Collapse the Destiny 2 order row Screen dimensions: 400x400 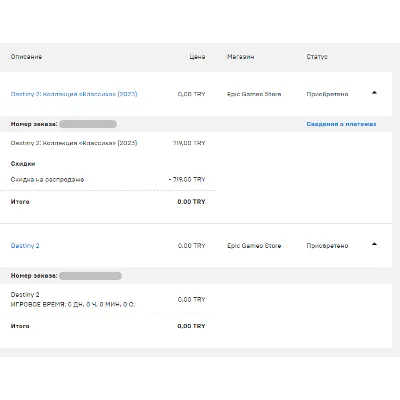(374, 244)
